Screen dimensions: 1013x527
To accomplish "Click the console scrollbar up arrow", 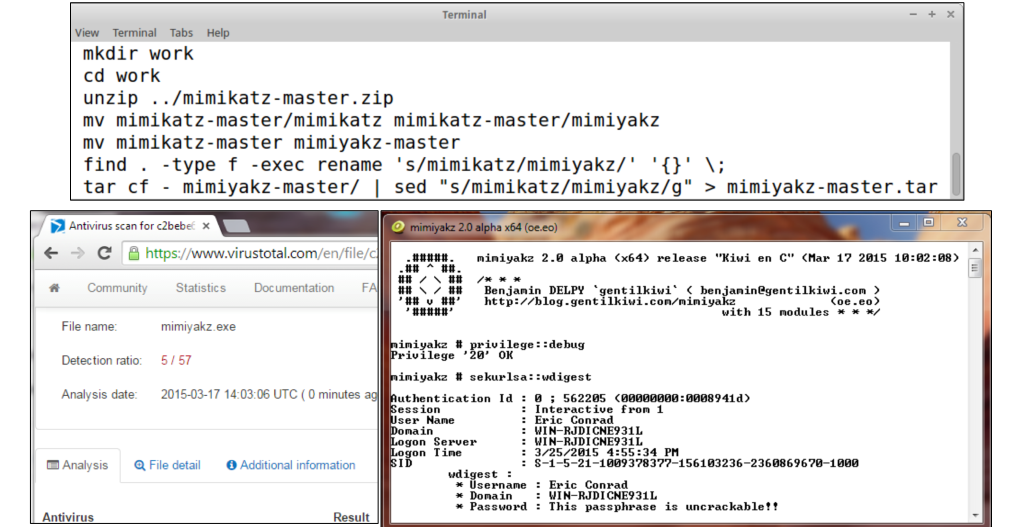I will tap(976, 251).
